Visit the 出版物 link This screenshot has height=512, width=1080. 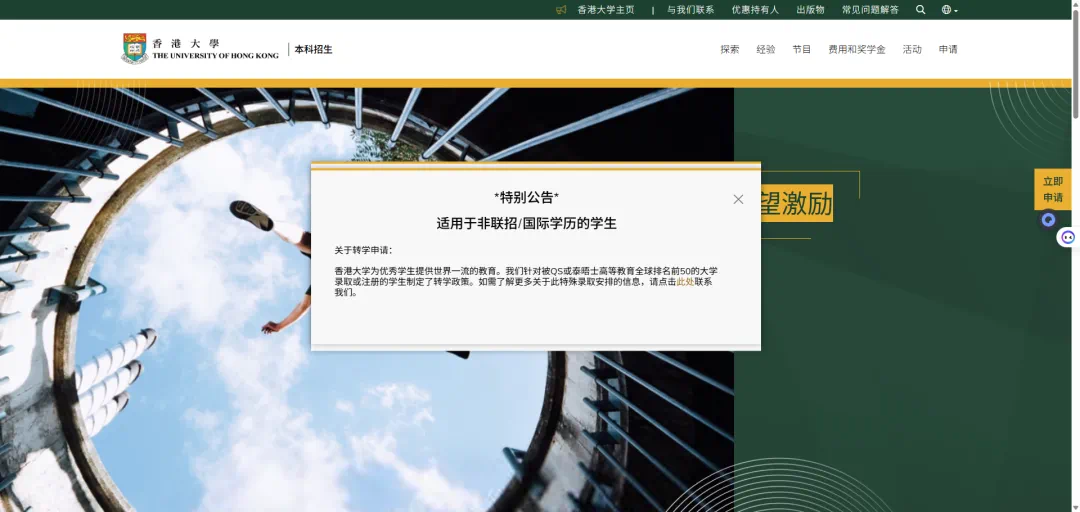[x=810, y=10]
